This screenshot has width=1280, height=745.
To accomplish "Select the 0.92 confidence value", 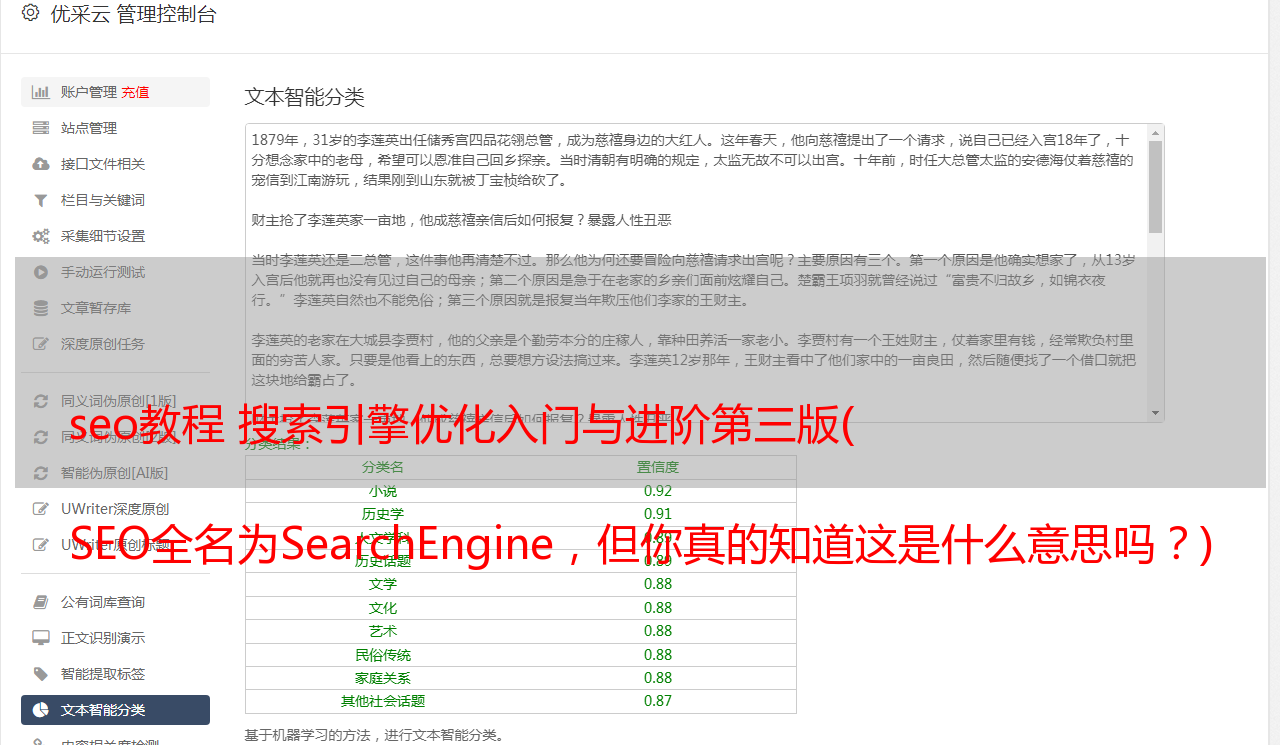I will pos(658,491).
